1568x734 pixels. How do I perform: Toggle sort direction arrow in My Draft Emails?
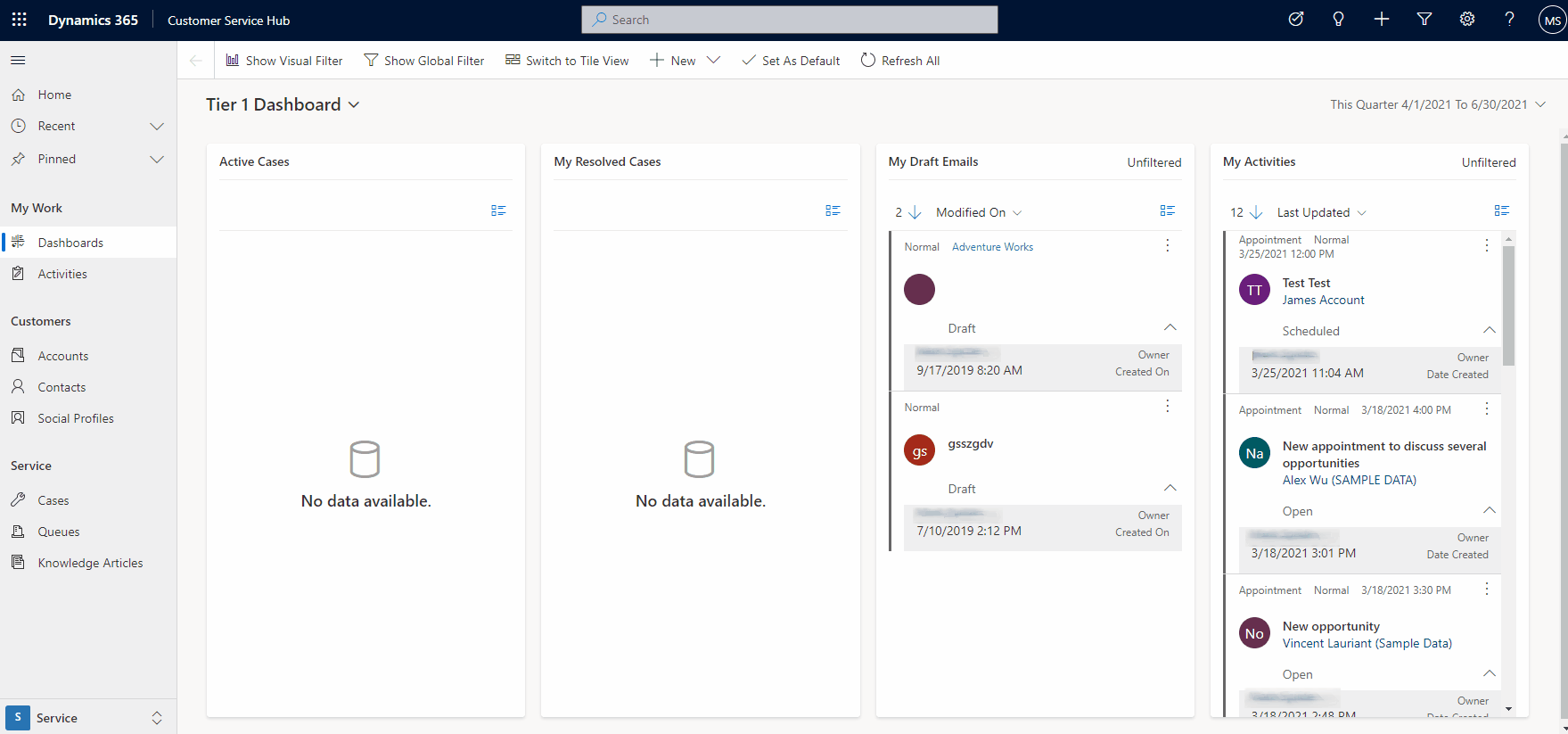(x=915, y=212)
